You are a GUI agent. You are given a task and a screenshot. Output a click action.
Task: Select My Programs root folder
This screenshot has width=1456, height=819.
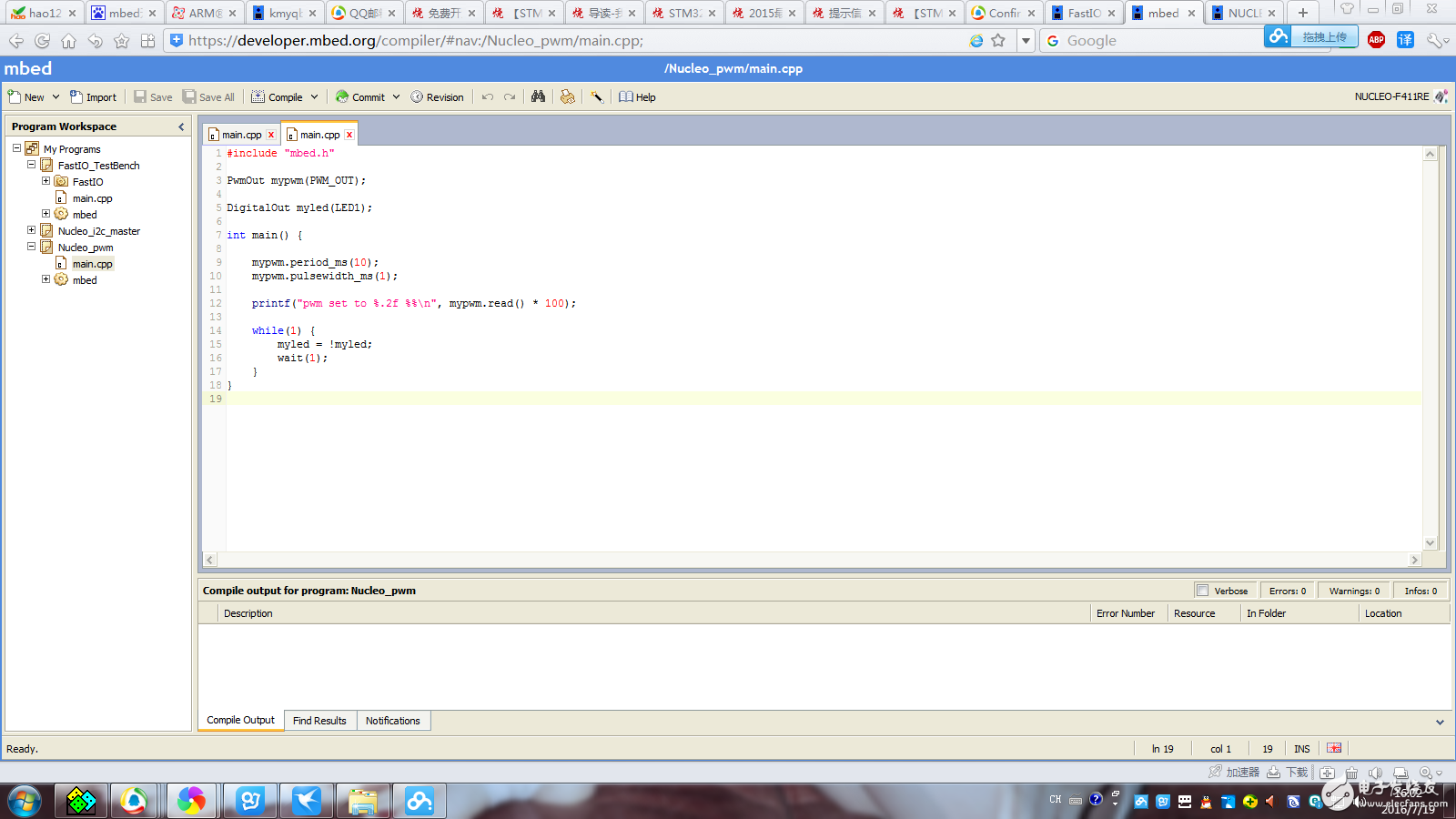72,149
